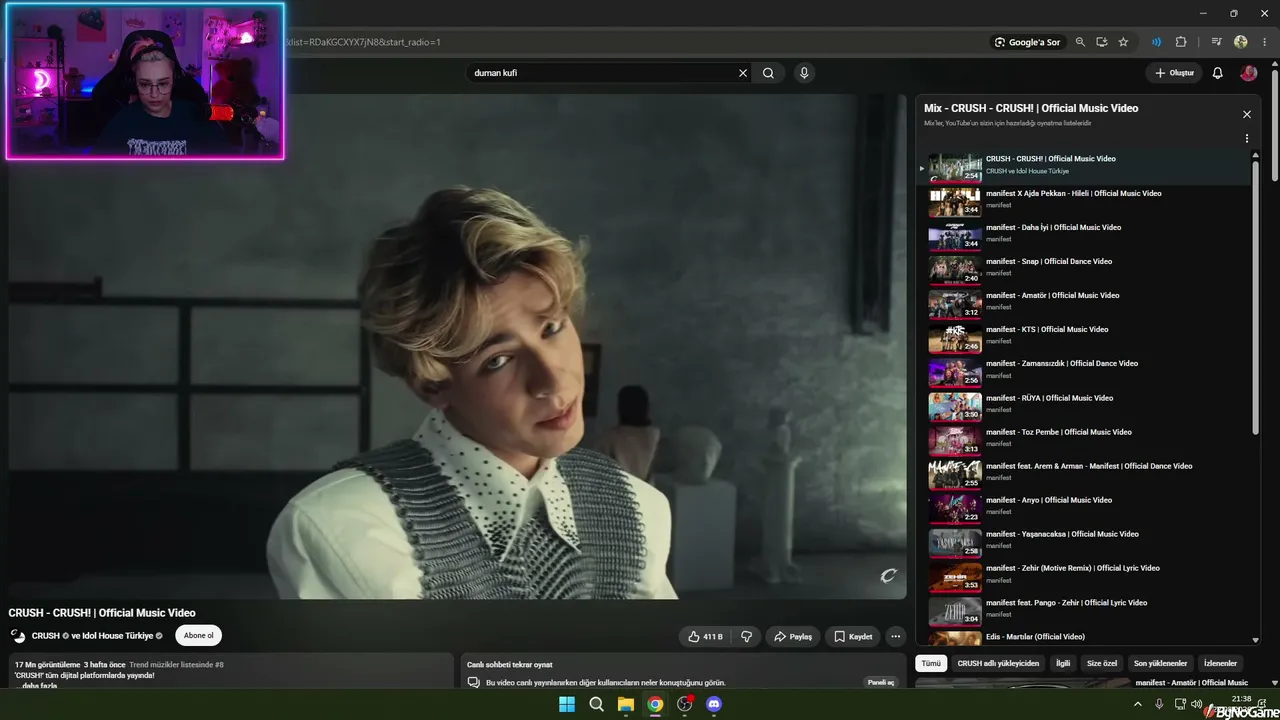This screenshot has width=1280, height=720.
Task: Select the Tümü filter chip
Action: pyautogui.click(x=931, y=663)
